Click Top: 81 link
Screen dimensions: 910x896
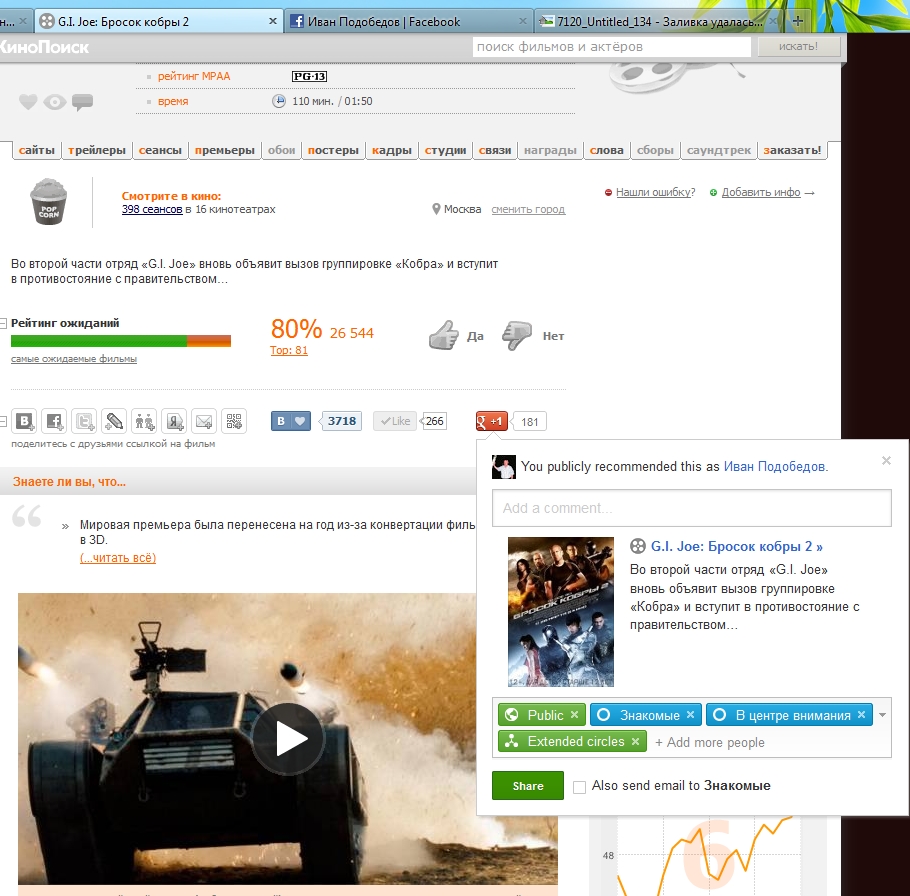pyautogui.click(x=289, y=351)
